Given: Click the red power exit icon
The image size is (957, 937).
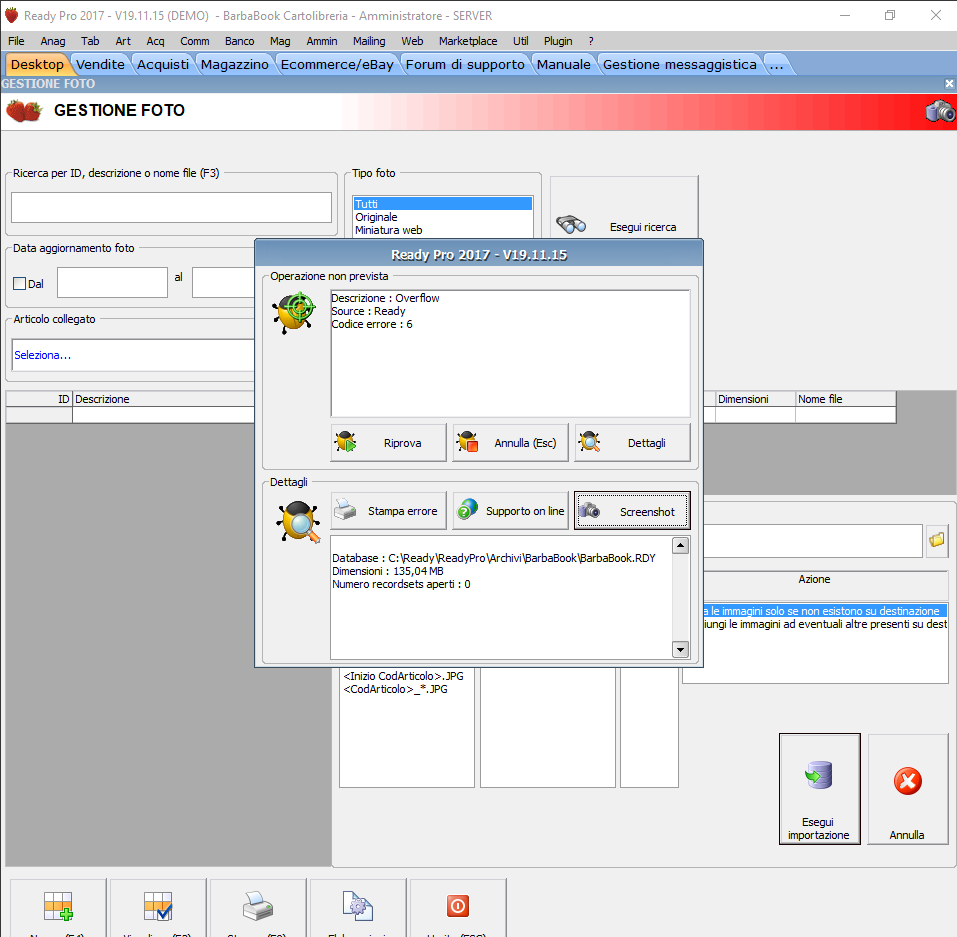Looking at the screenshot, I should 458,906.
